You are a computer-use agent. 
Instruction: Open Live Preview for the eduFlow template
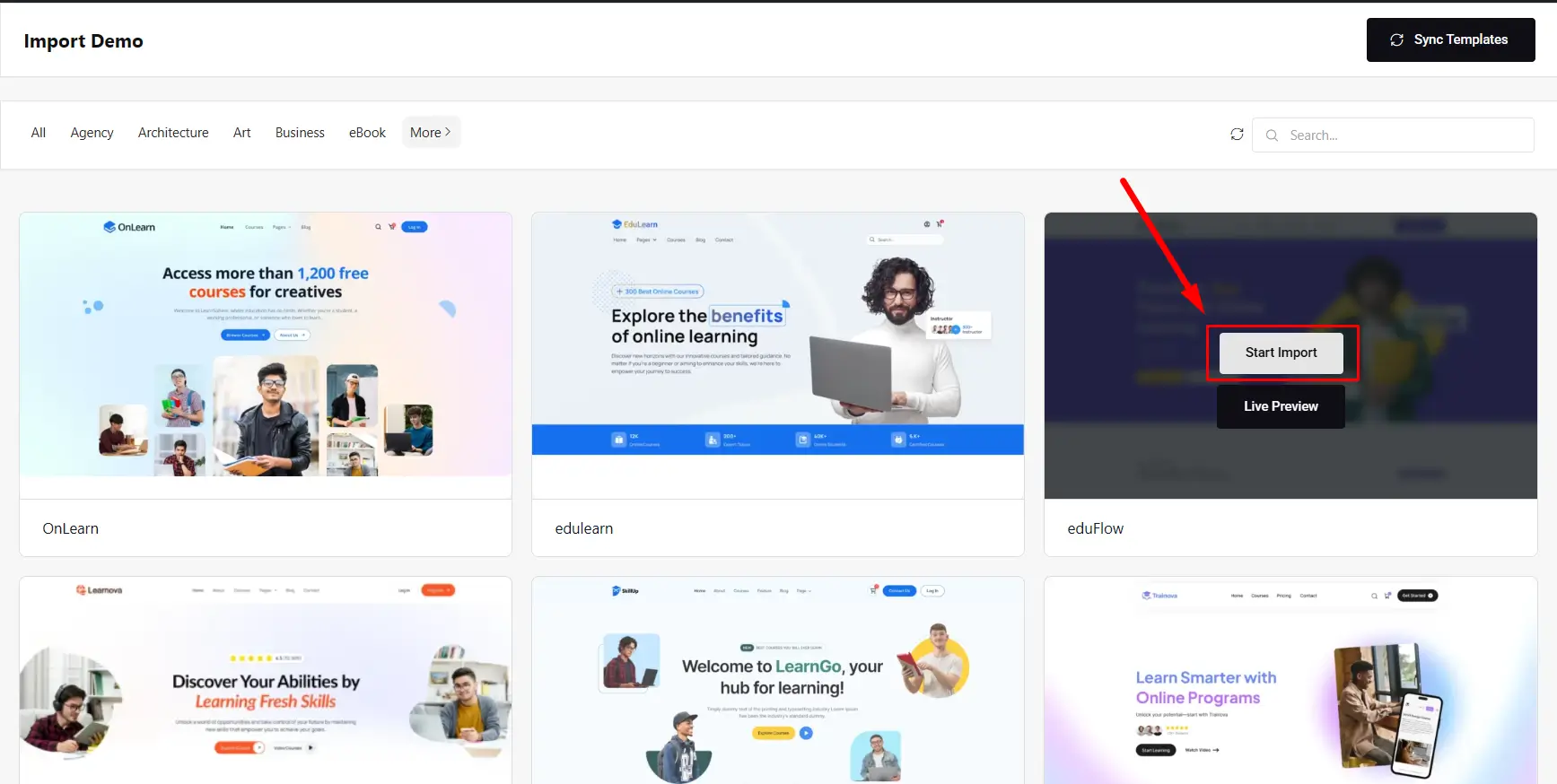pos(1281,406)
